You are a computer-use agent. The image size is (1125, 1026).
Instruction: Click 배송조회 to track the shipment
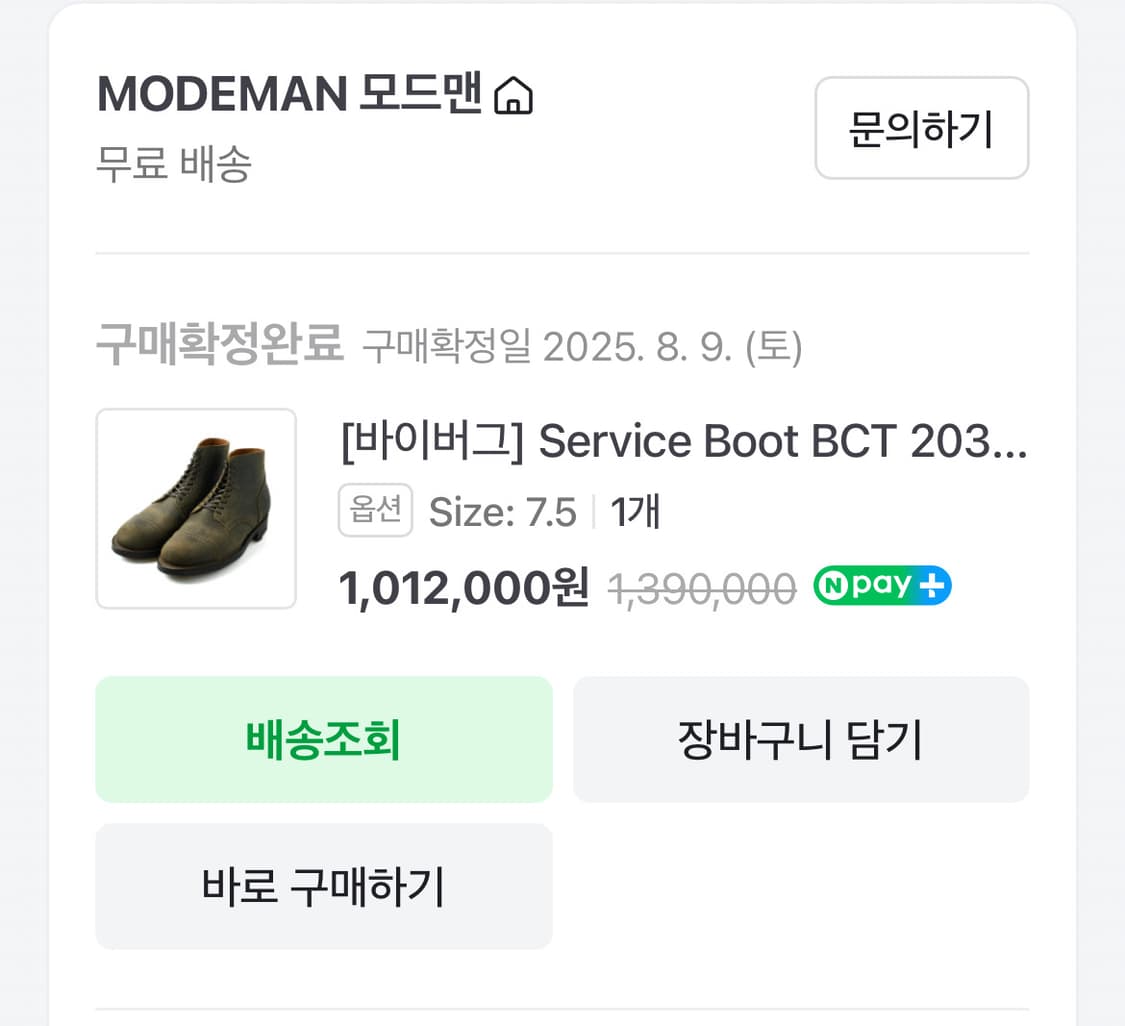point(323,739)
